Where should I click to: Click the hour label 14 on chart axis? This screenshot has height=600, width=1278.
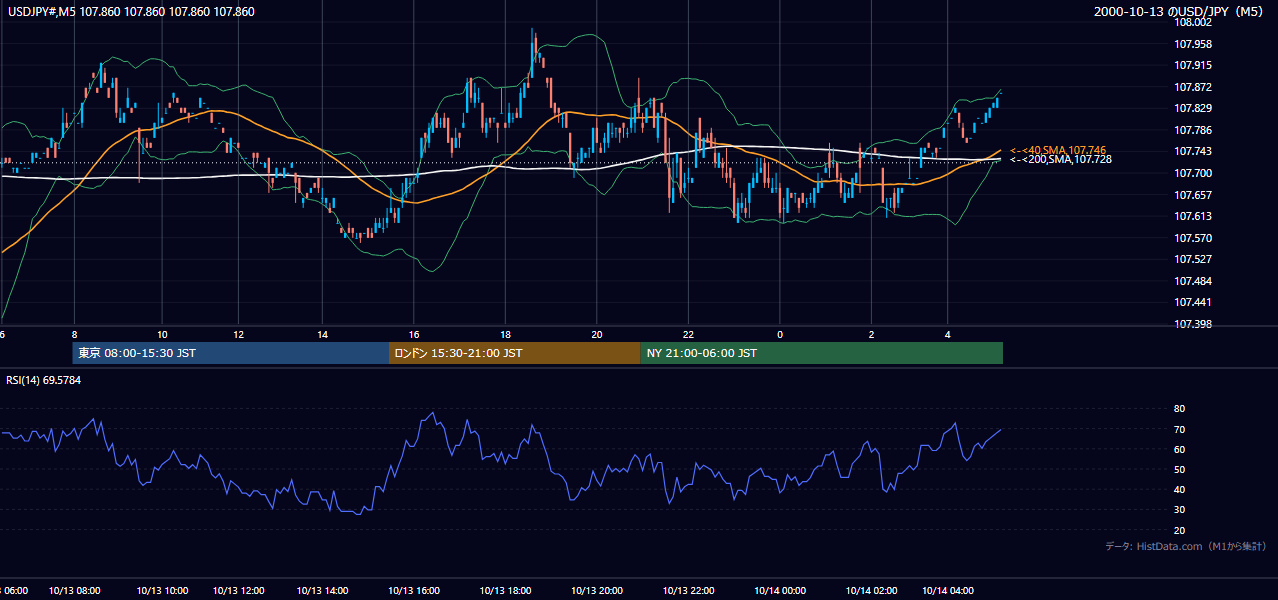coord(323,334)
